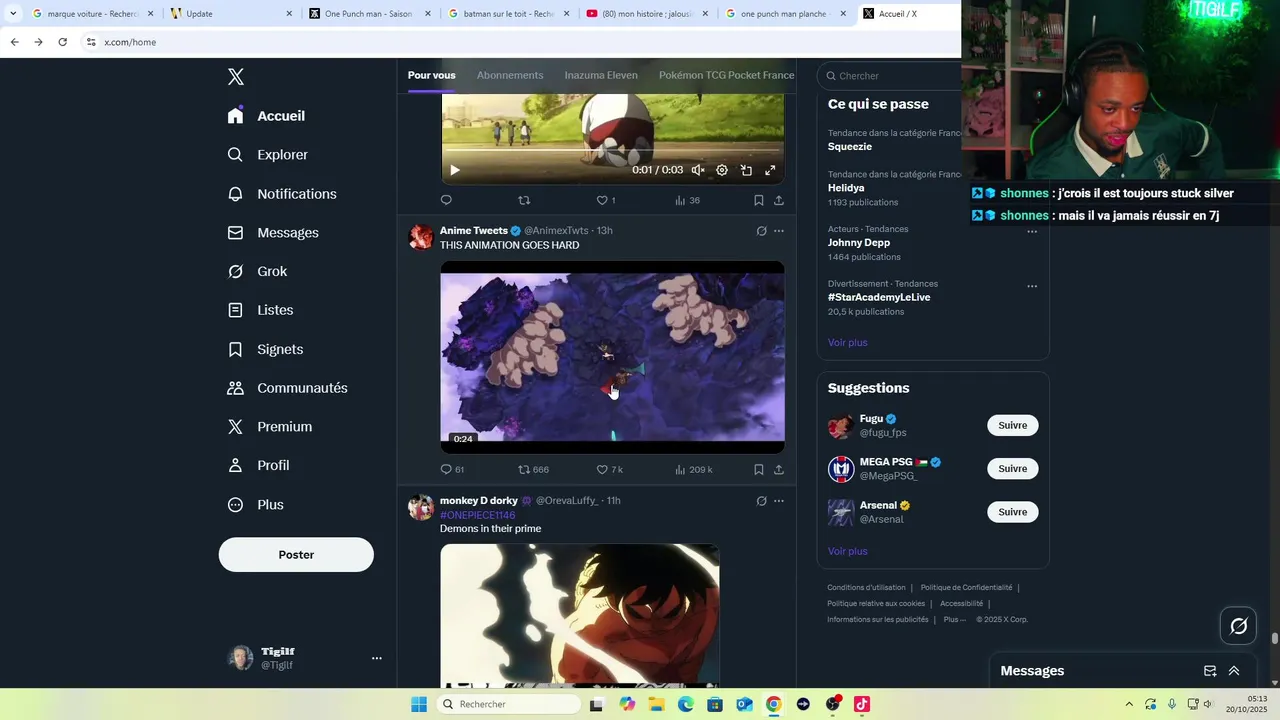The image size is (1280, 720).
Task: Open the Squeezie trend
Action: [x=850, y=147]
